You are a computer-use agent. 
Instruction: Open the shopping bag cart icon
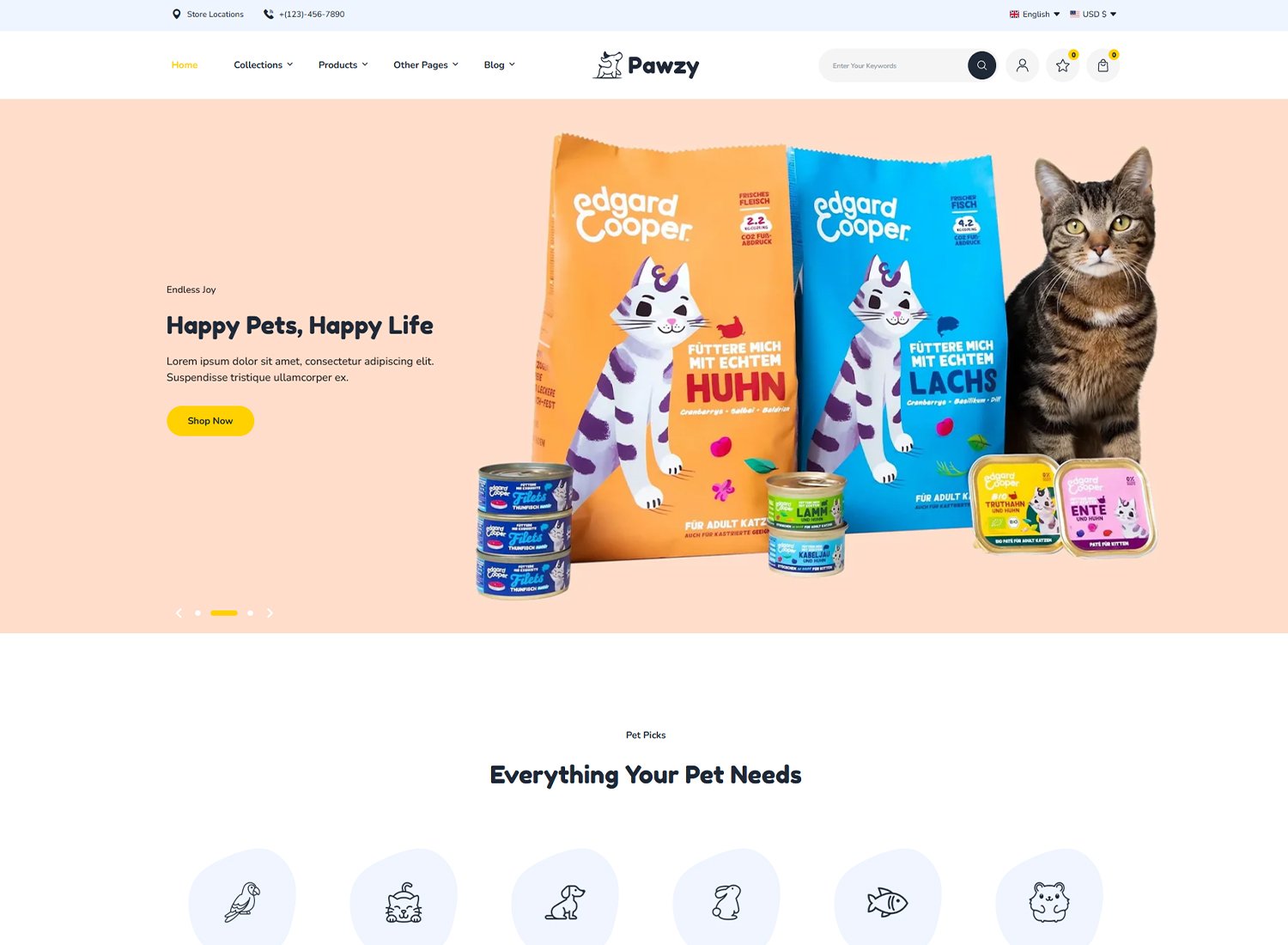point(1103,65)
